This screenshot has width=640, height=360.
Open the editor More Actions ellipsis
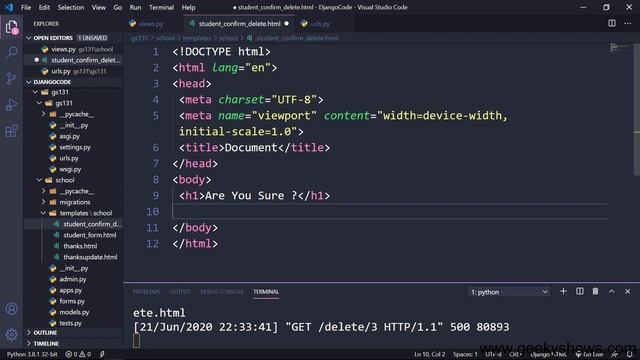click(627, 23)
